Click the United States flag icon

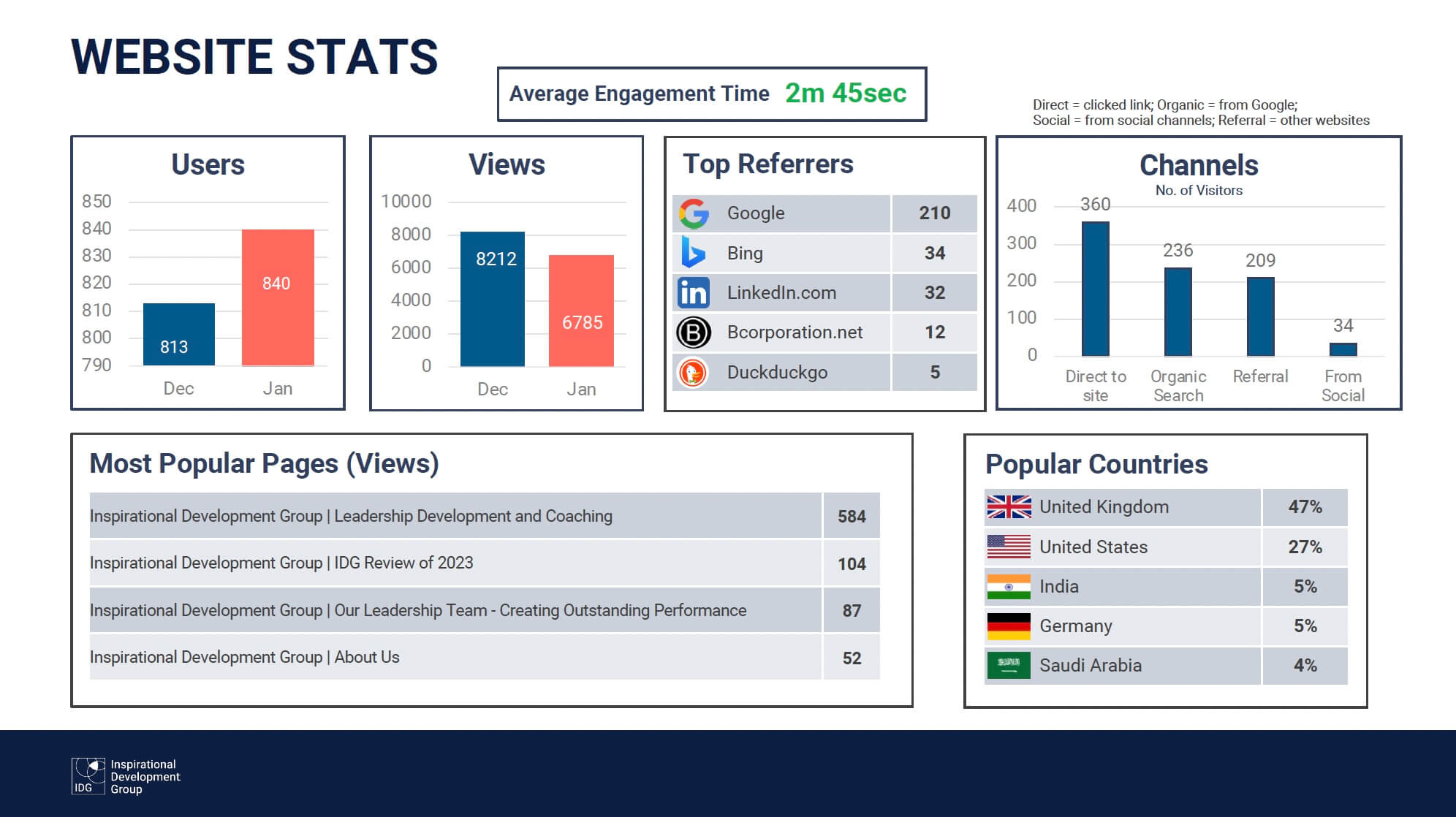[x=1009, y=547]
